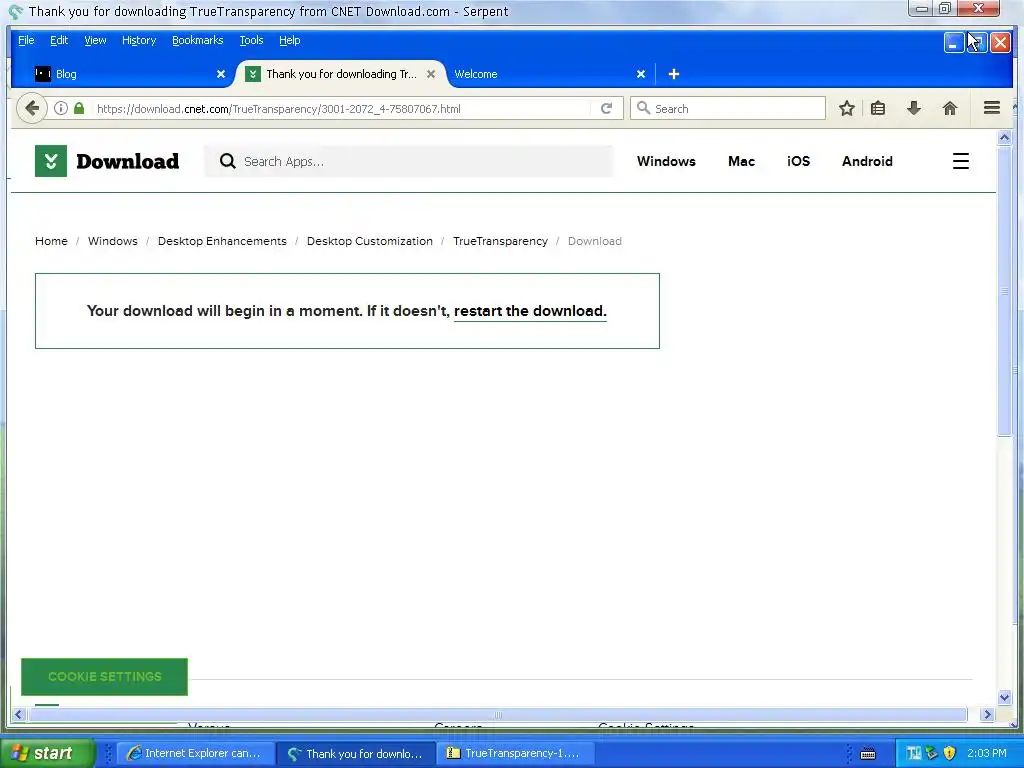1024x768 pixels.
Task: Open Windows breadcrumb link
Action: pyautogui.click(x=112, y=241)
